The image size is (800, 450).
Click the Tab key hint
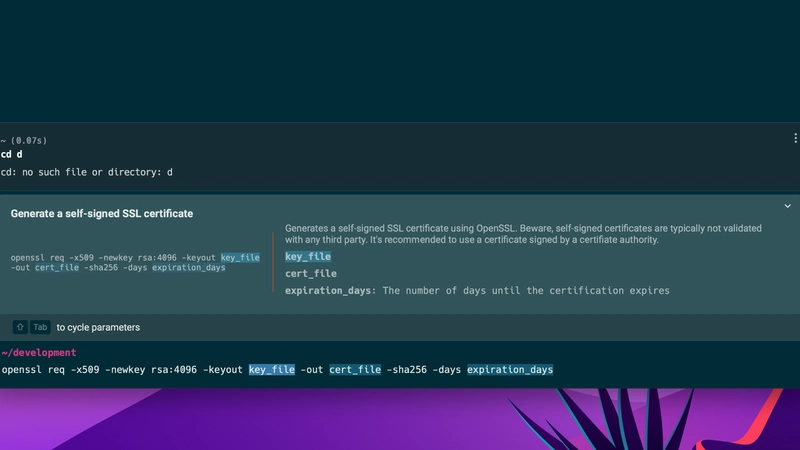click(40, 327)
